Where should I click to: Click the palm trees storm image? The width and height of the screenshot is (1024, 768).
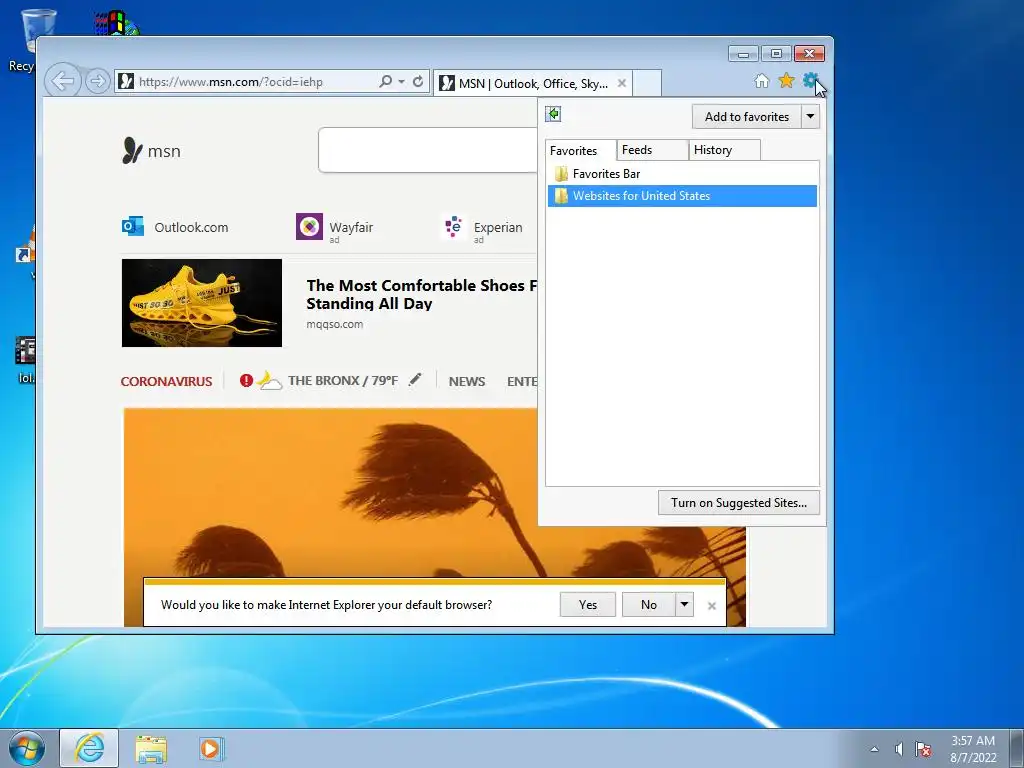point(434,493)
